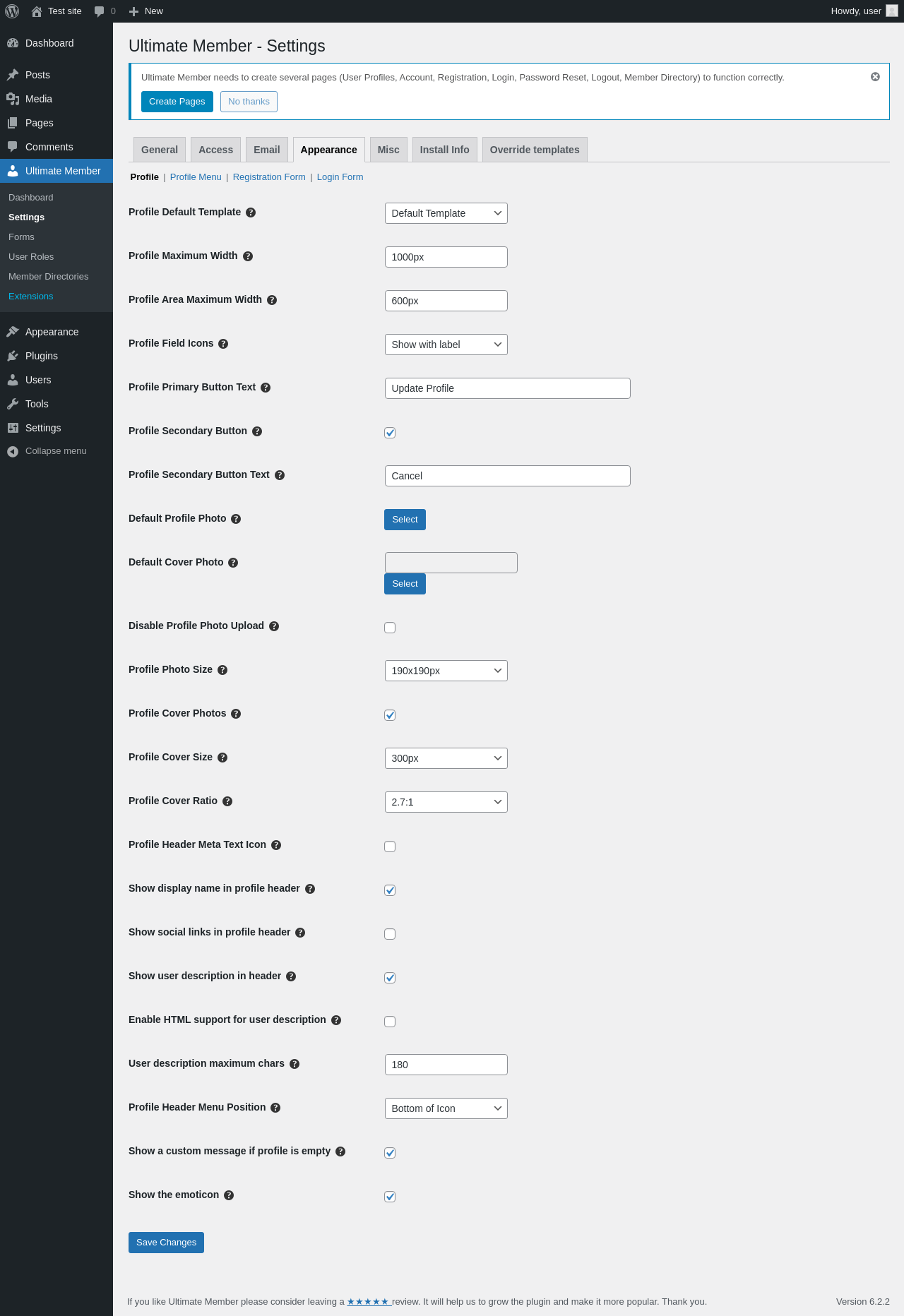Click help icon for Profile Field Icons
The width and height of the screenshot is (904, 1316).
[223, 344]
